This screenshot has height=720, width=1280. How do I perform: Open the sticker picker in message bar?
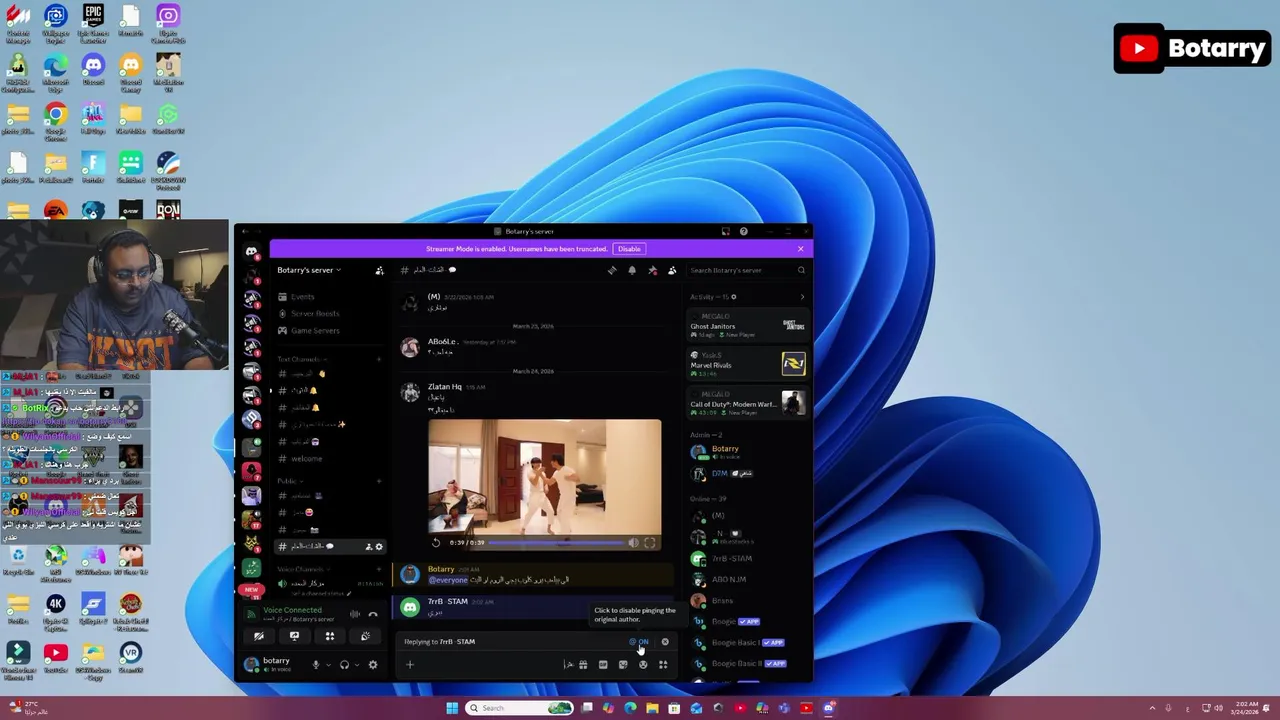(623, 664)
